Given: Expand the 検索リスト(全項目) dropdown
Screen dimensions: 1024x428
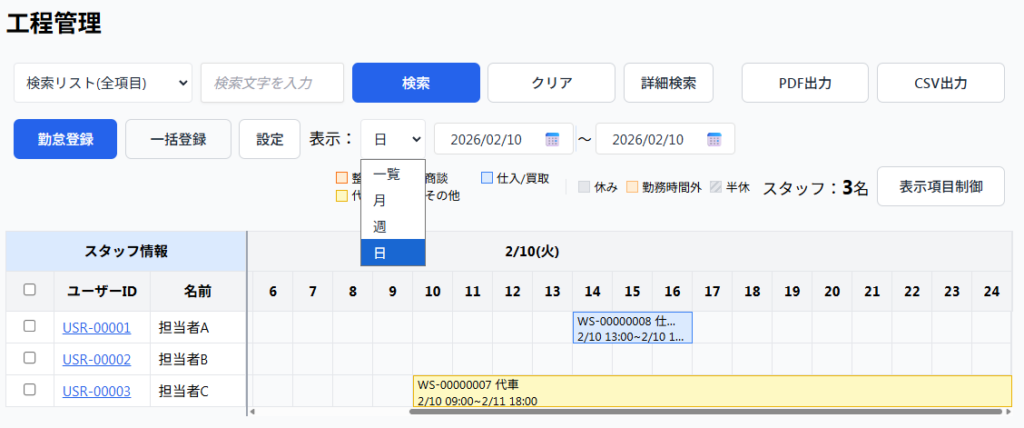Looking at the screenshot, I should (x=103, y=83).
